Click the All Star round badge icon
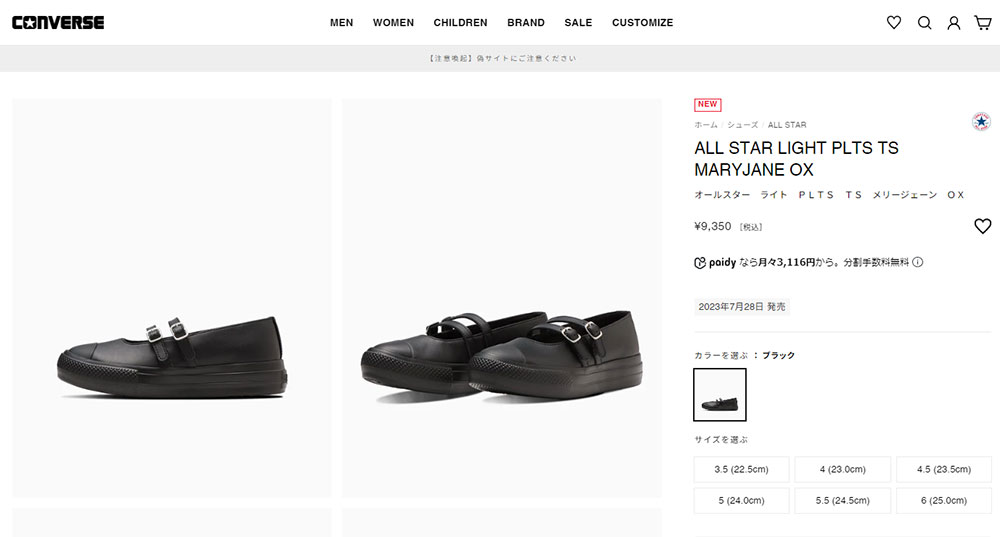Image resolution: width=1000 pixels, height=537 pixels. click(x=981, y=121)
